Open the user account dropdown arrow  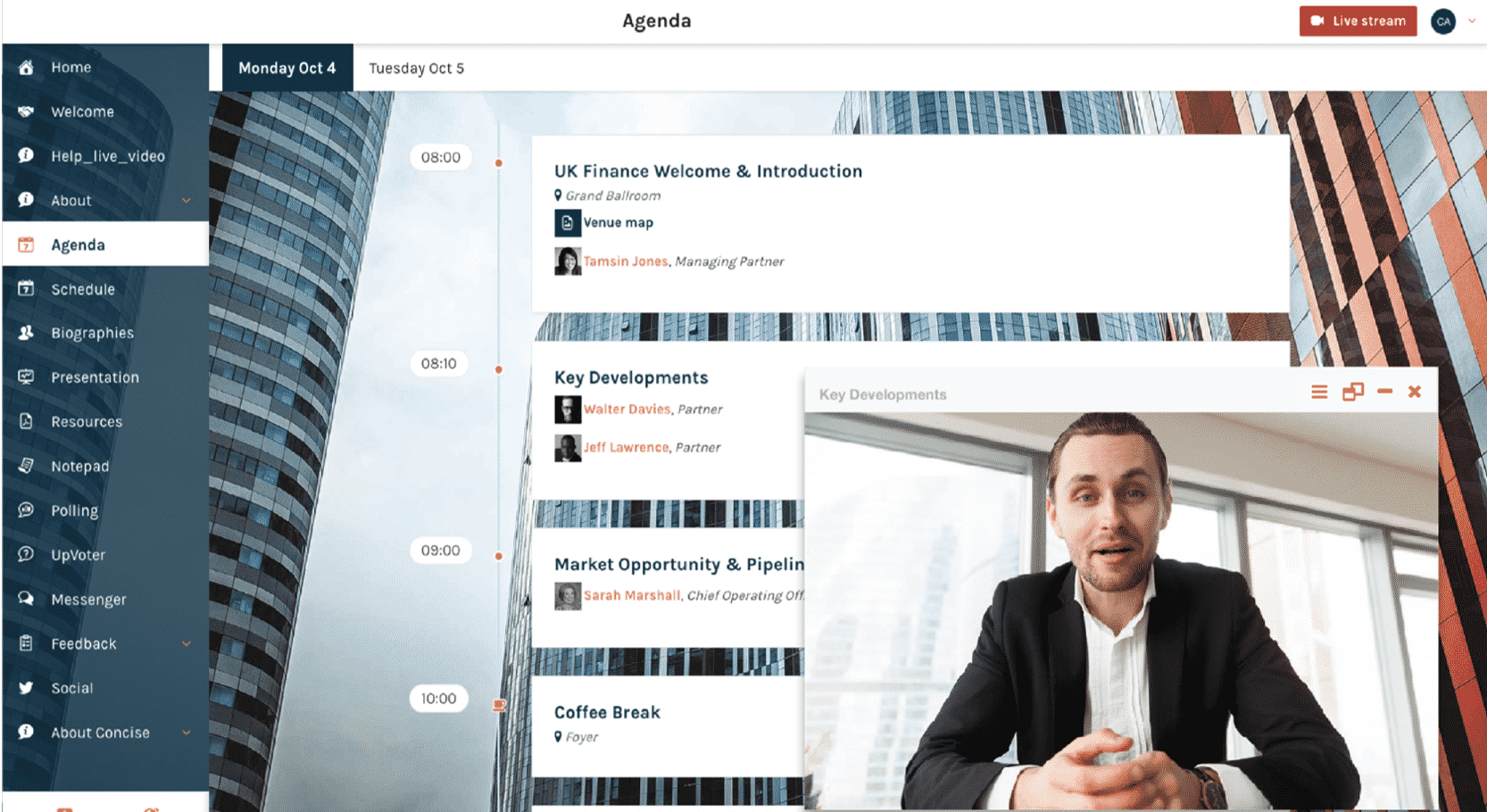coord(1472,21)
